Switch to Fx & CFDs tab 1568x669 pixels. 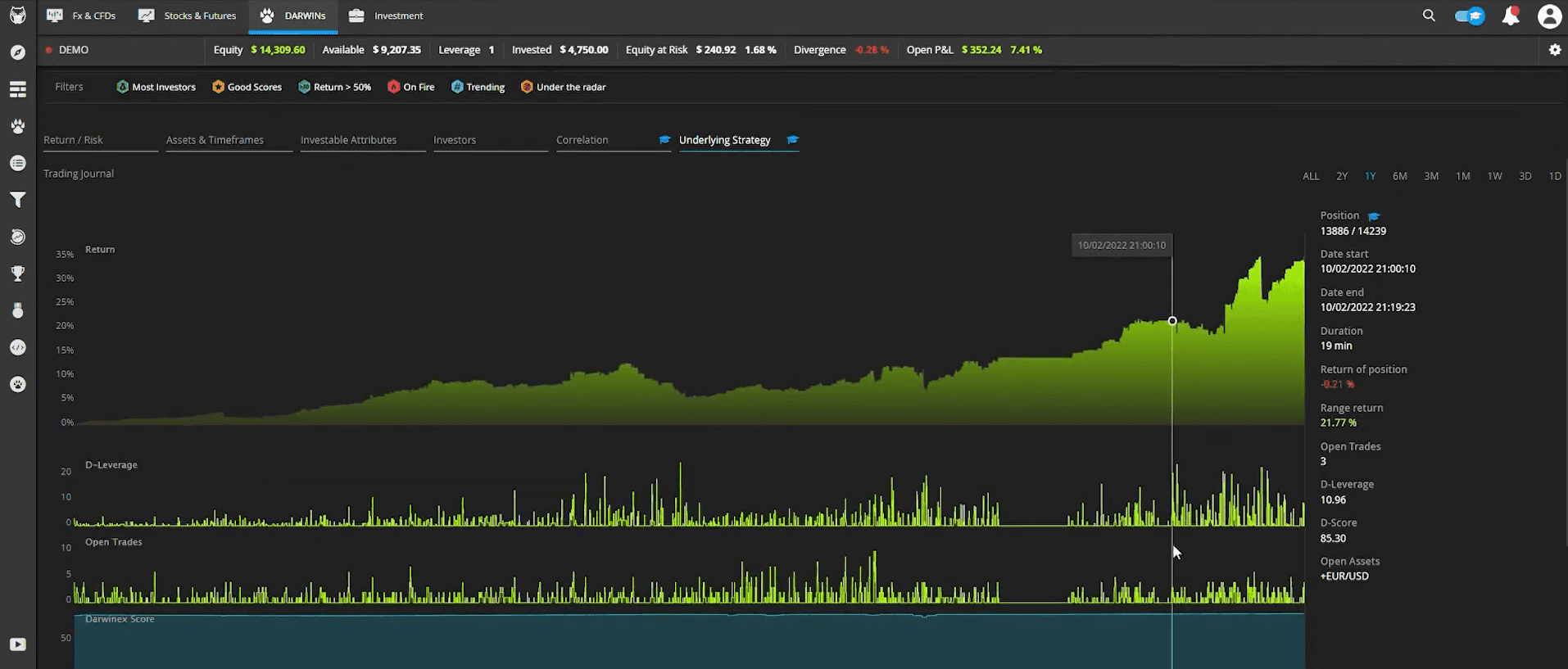[81, 16]
